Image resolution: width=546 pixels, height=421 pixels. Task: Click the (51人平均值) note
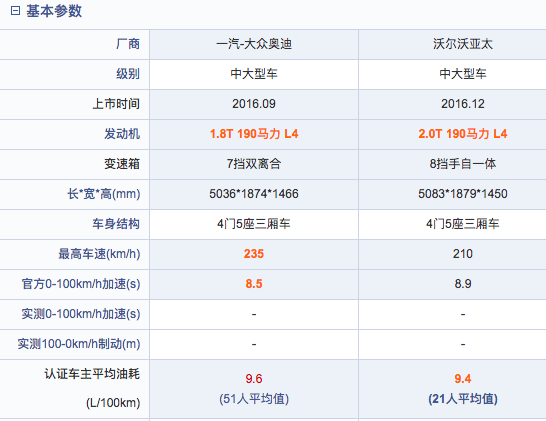[254, 399]
